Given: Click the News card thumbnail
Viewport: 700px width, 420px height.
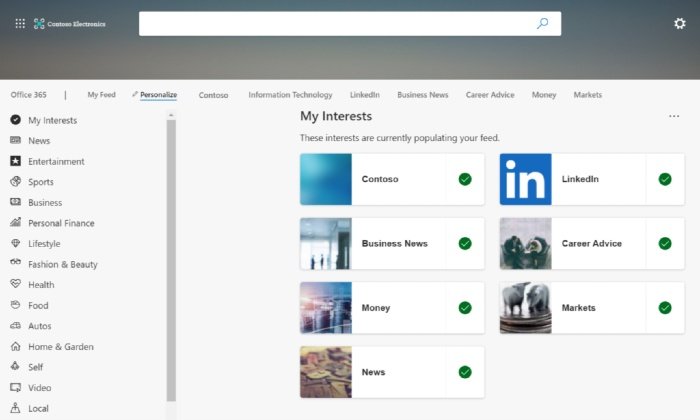Looking at the screenshot, I should click(x=326, y=372).
